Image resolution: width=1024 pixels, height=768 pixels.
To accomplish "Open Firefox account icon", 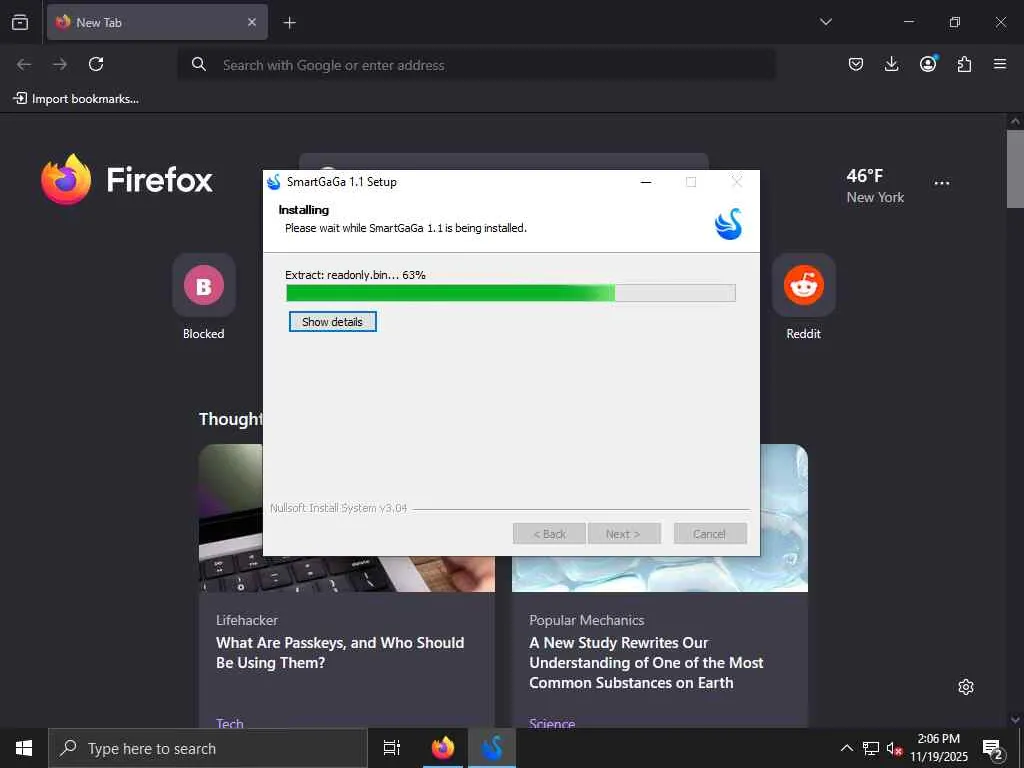I will tap(928, 63).
